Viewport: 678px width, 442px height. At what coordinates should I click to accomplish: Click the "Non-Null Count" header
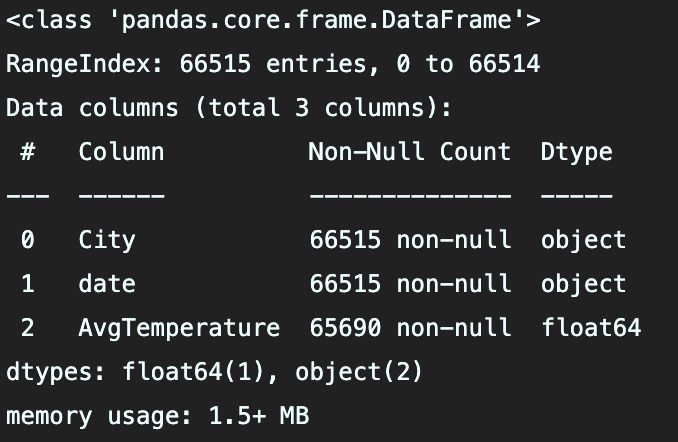click(409, 152)
